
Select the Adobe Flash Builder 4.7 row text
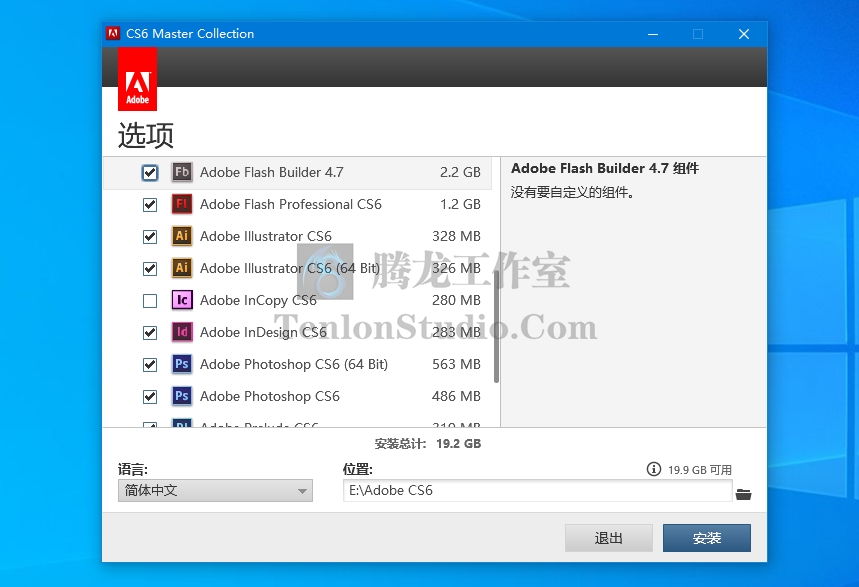[x=272, y=172]
